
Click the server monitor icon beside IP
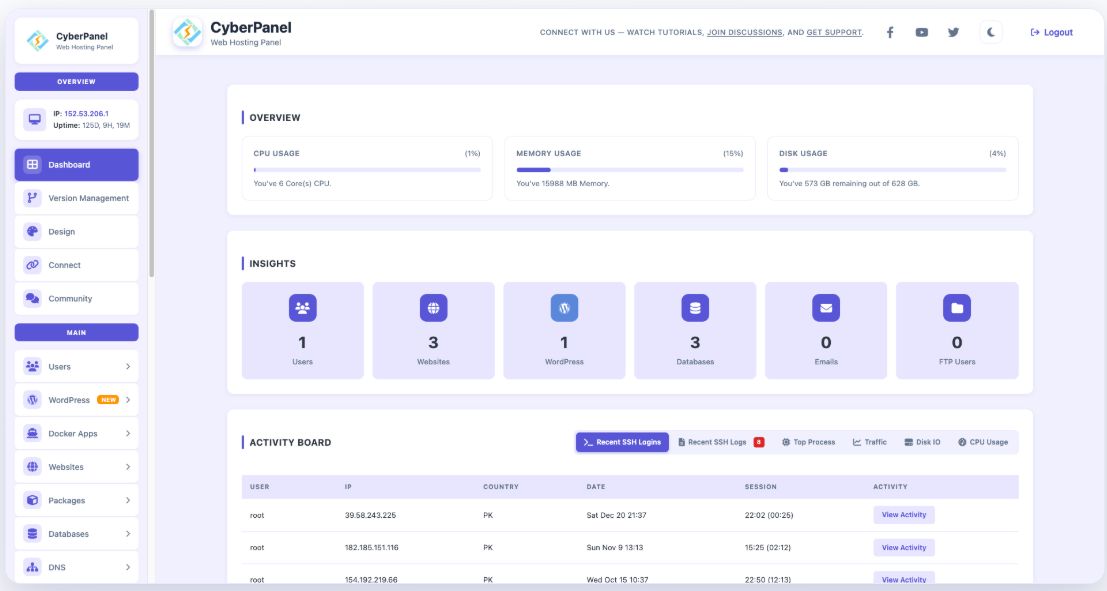pyautogui.click(x=35, y=119)
